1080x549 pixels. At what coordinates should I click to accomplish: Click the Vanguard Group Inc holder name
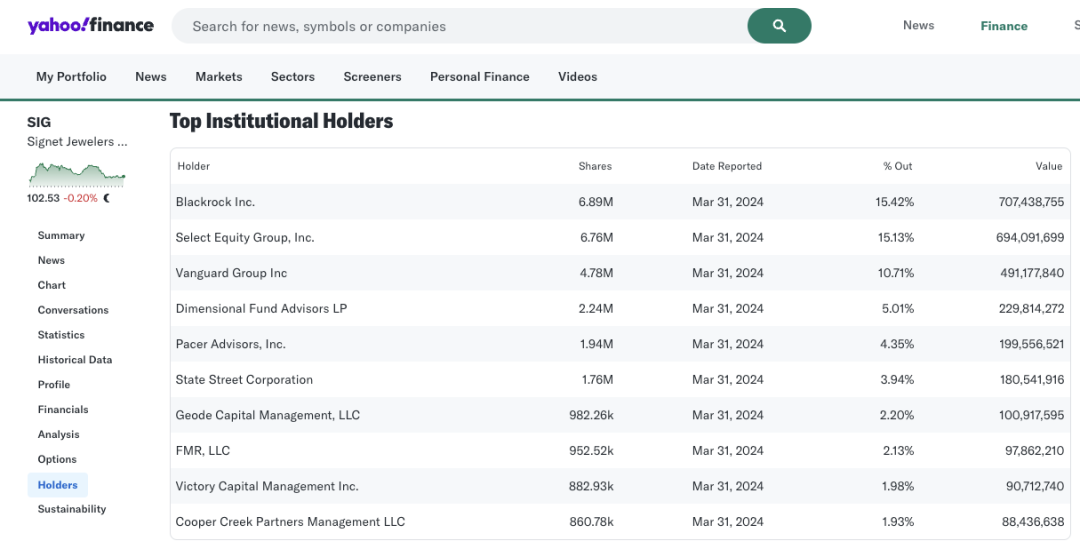tap(231, 273)
